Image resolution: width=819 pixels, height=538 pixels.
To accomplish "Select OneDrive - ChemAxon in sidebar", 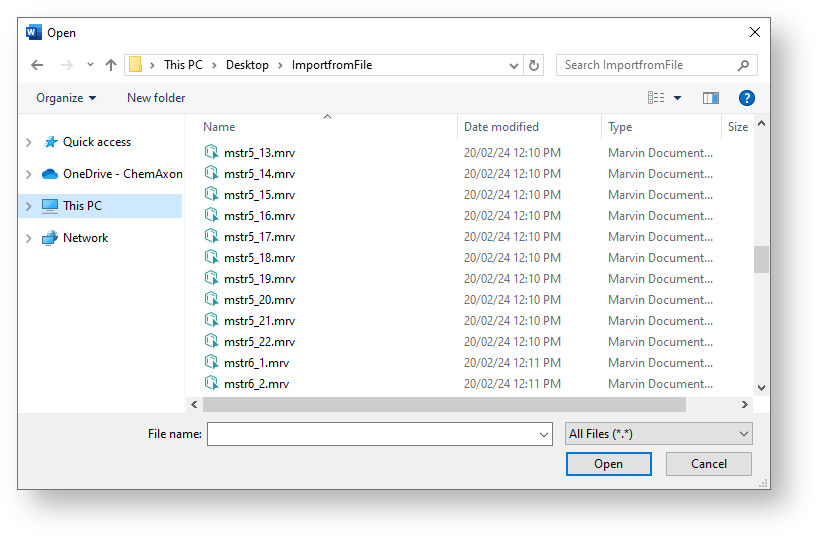I will 122,174.
